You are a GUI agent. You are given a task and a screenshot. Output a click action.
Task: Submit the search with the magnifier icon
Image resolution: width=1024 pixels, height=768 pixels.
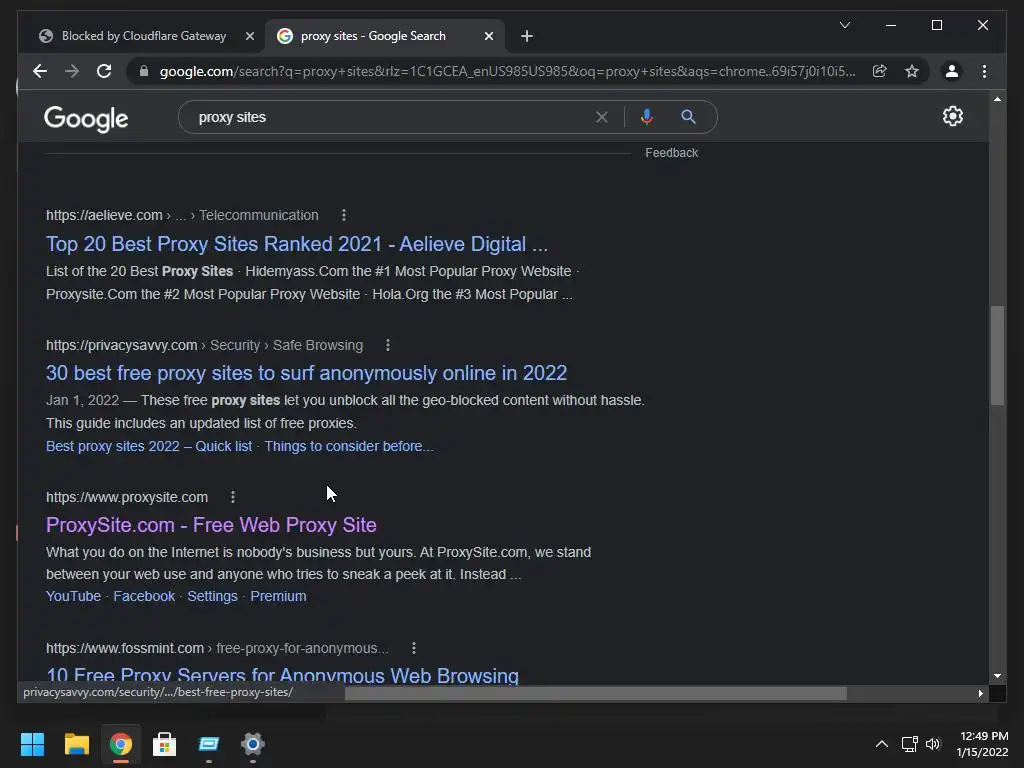[x=688, y=117]
